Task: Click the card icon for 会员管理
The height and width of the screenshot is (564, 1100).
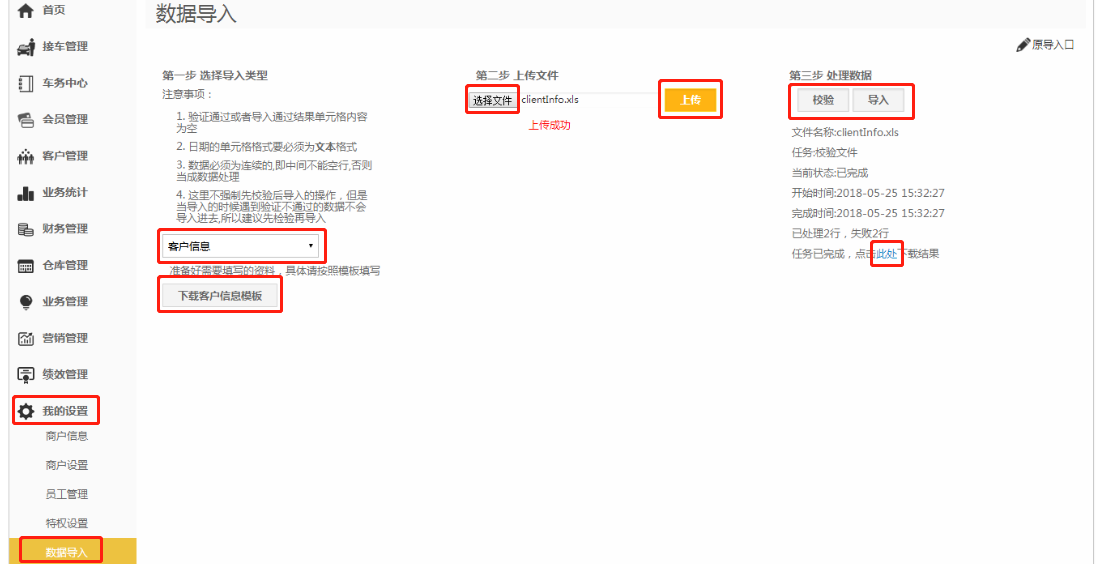Action: pos(27,120)
